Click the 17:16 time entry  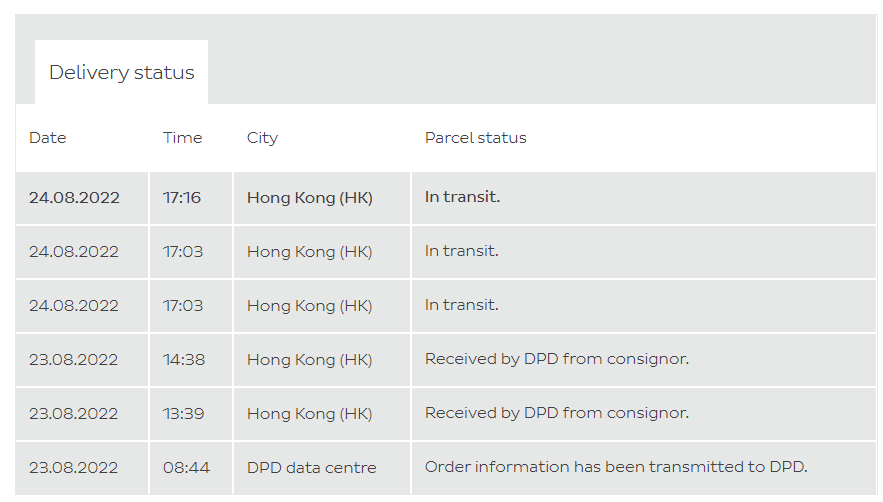(182, 198)
